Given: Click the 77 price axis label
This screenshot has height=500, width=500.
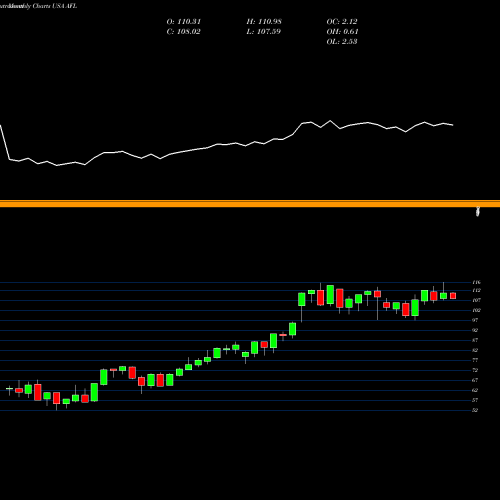Looking at the screenshot, I should pyautogui.click(x=475, y=360).
